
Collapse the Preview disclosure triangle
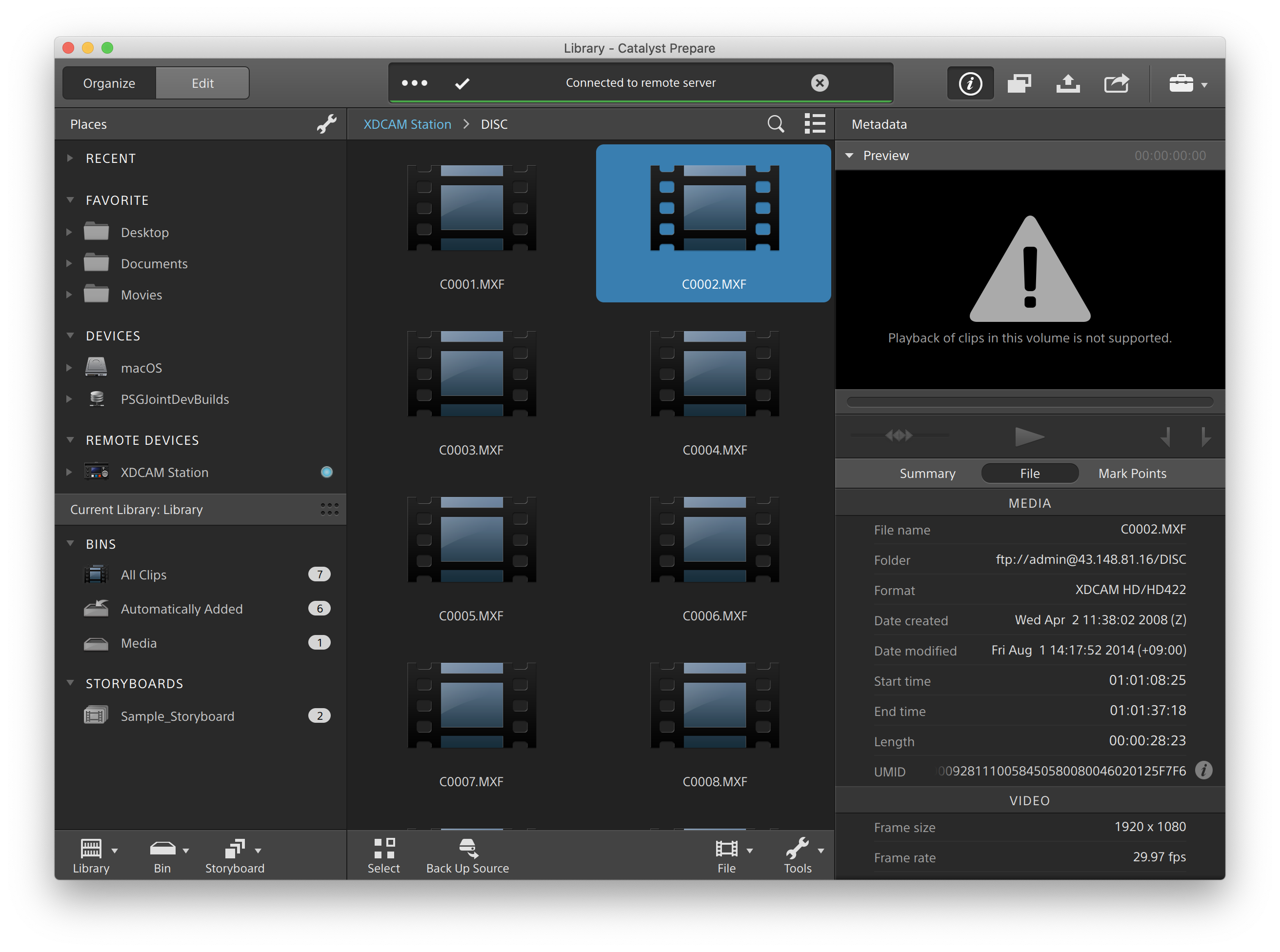pos(849,156)
